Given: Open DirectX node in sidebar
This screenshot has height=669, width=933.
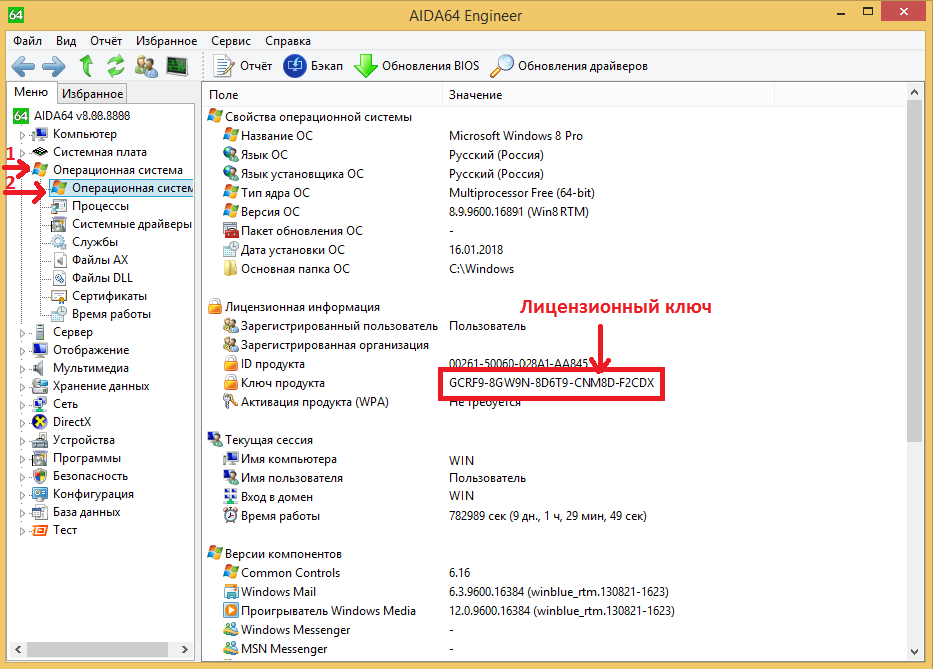Looking at the screenshot, I should tap(72, 422).
